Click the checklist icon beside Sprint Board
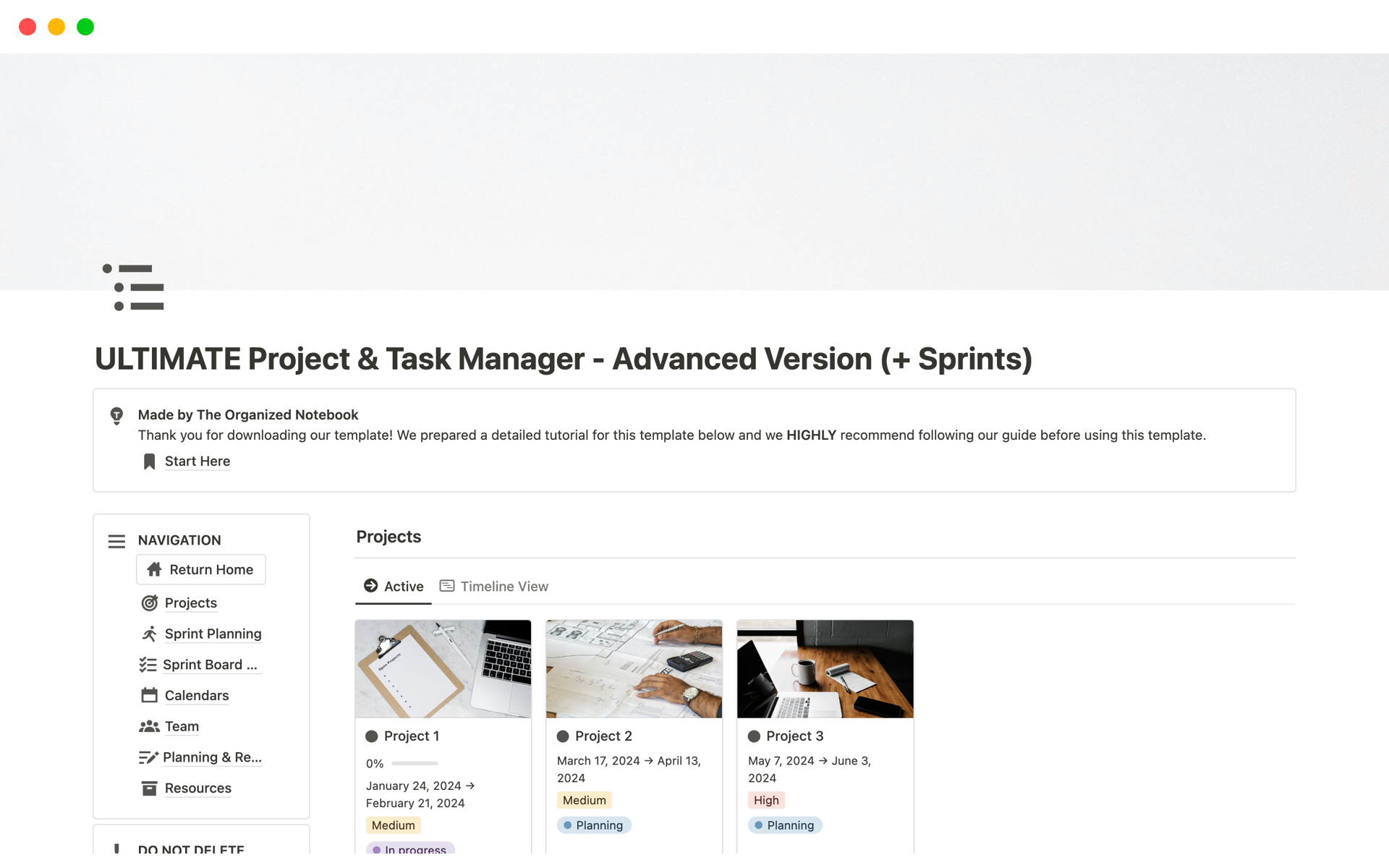This screenshot has height=868, width=1389. [148, 665]
